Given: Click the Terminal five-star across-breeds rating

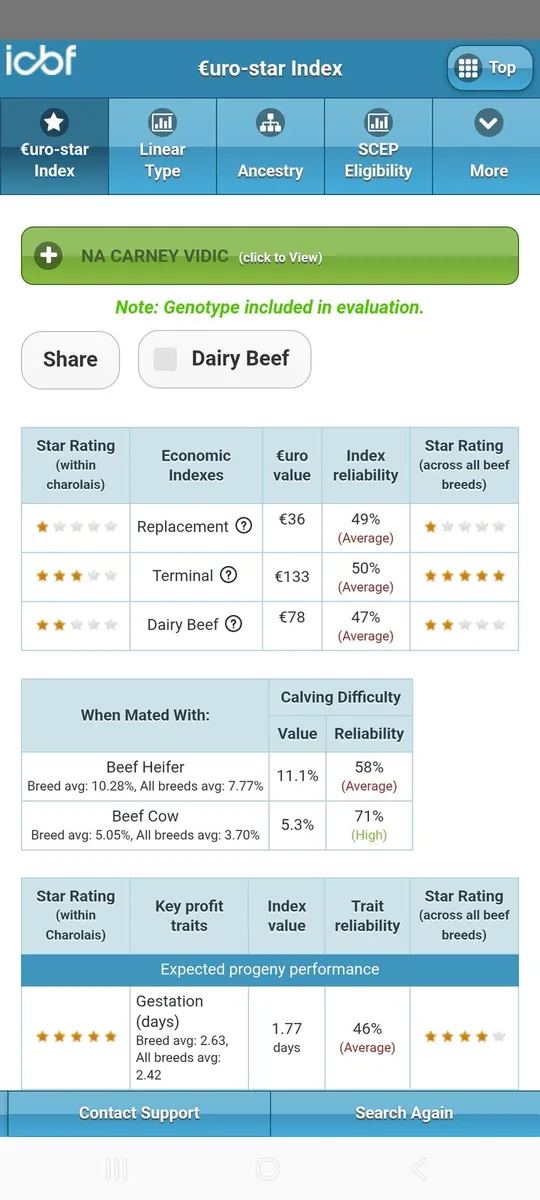Looking at the screenshot, I should coord(464,576).
